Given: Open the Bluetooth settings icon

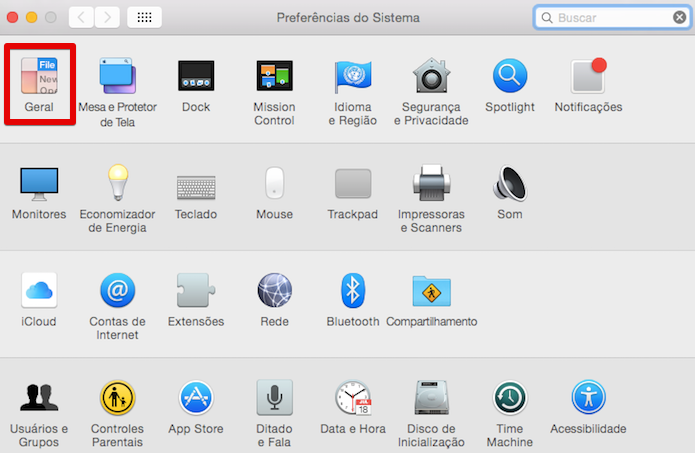Looking at the screenshot, I should pos(353,290).
